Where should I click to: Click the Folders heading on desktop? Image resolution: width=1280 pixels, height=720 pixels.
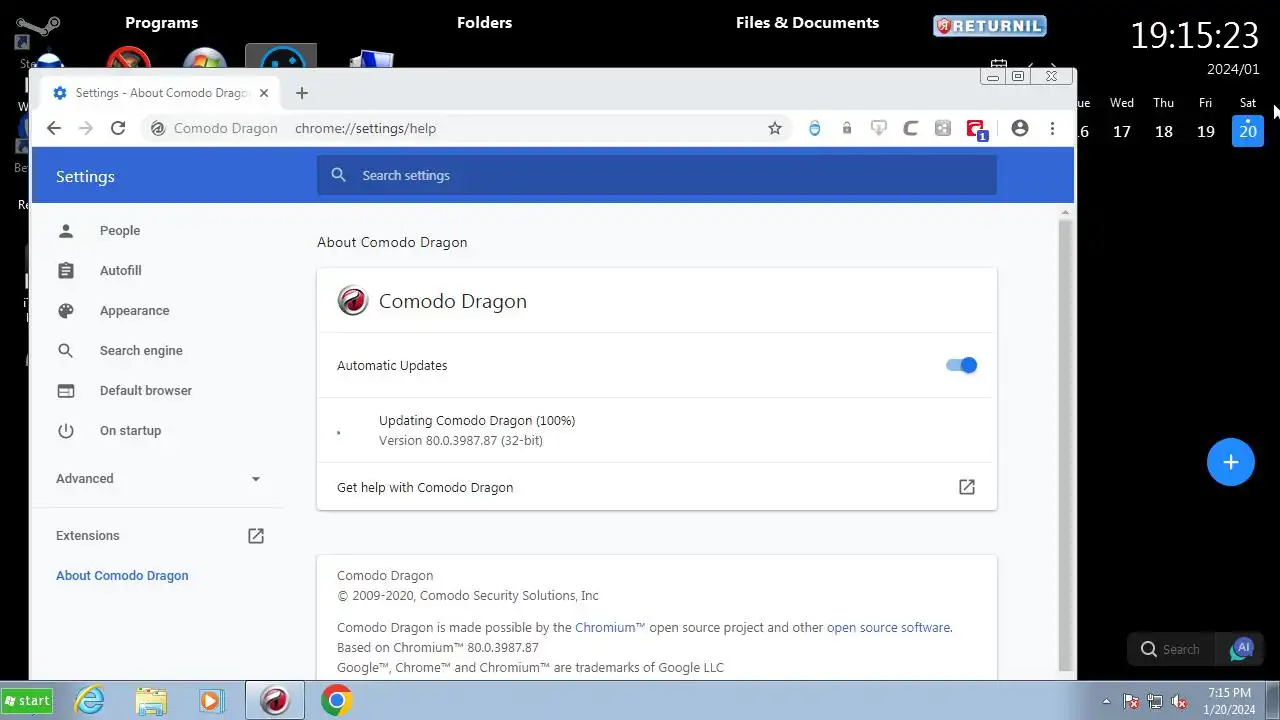[x=485, y=23]
